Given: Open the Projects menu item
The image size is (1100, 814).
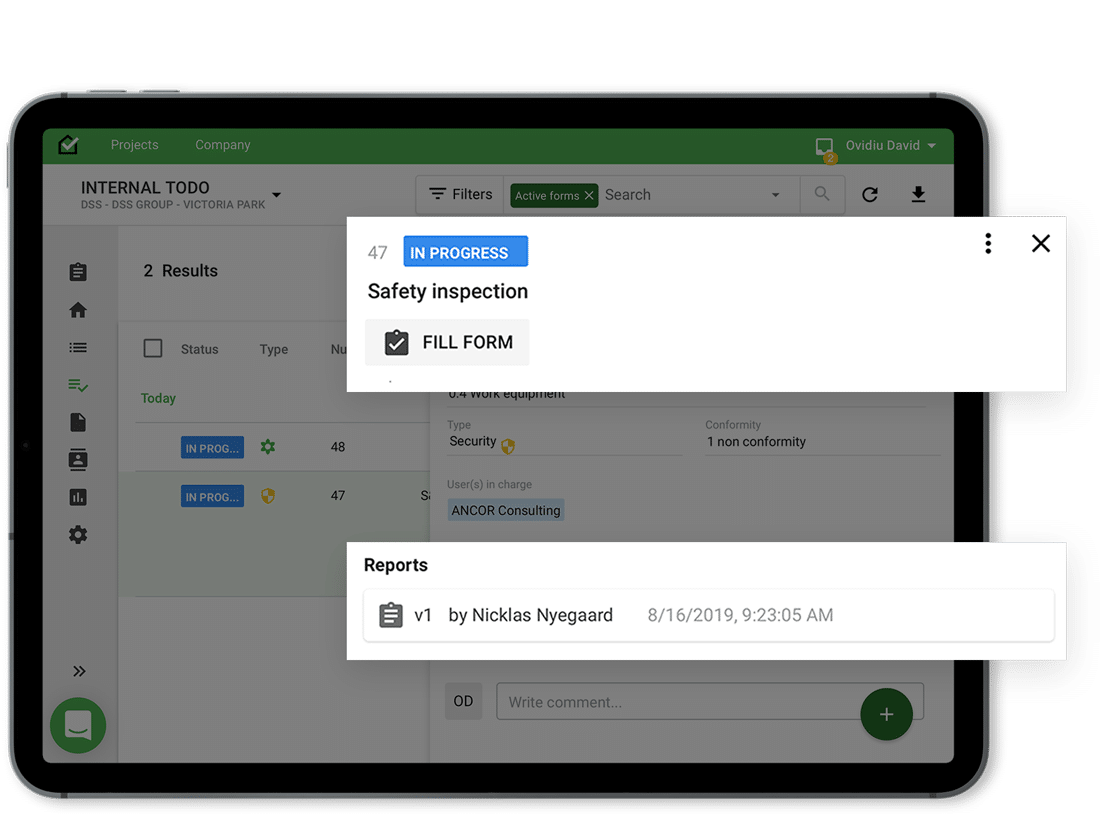Looking at the screenshot, I should tap(134, 145).
